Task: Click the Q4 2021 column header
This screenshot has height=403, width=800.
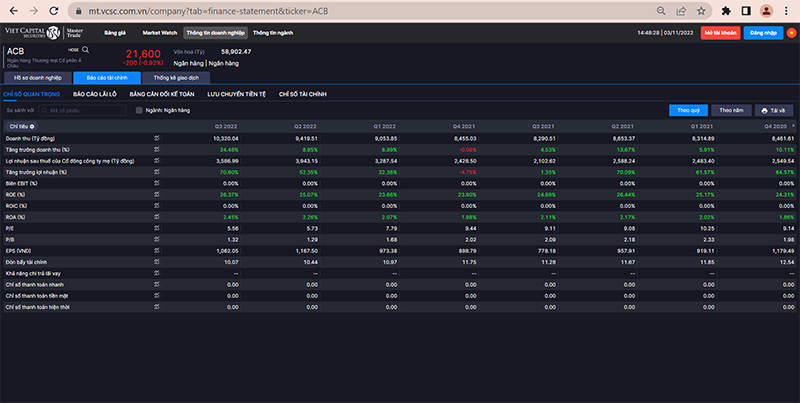Action: [464, 126]
